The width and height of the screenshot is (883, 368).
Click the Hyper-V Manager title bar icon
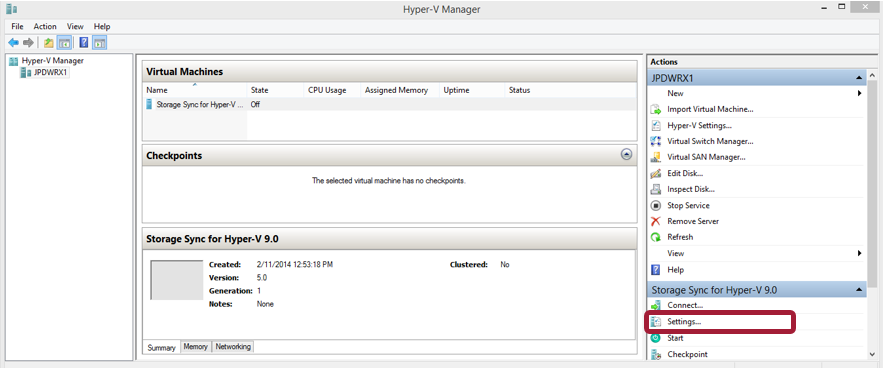coord(11,8)
